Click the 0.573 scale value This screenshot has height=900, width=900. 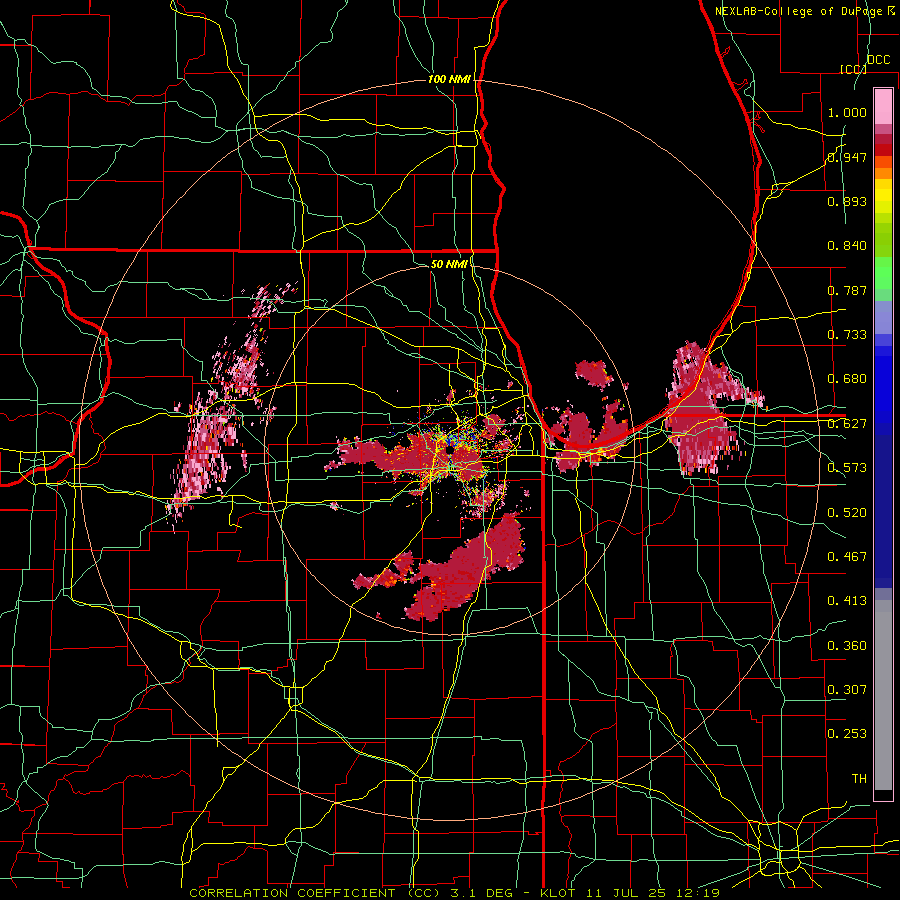pos(847,468)
